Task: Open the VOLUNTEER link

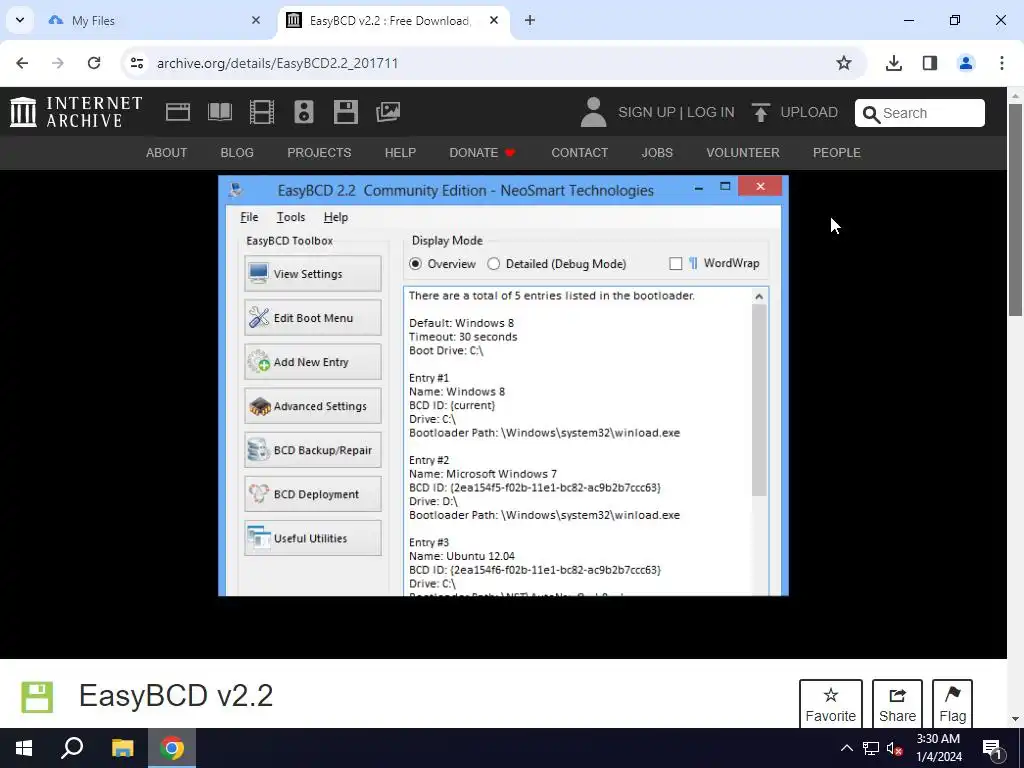Action: [743, 153]
